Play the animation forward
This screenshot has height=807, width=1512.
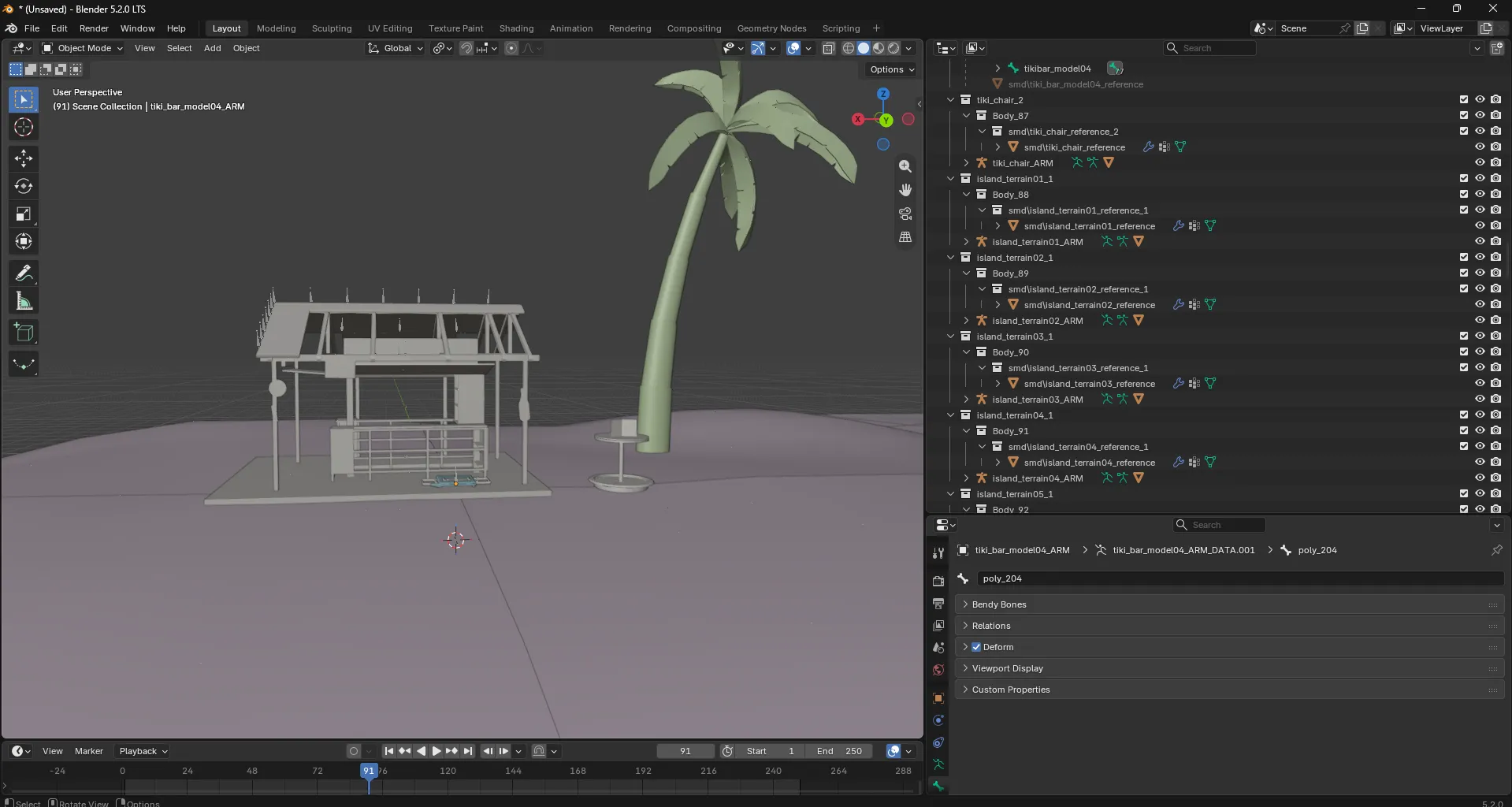[x=437, y=751]
